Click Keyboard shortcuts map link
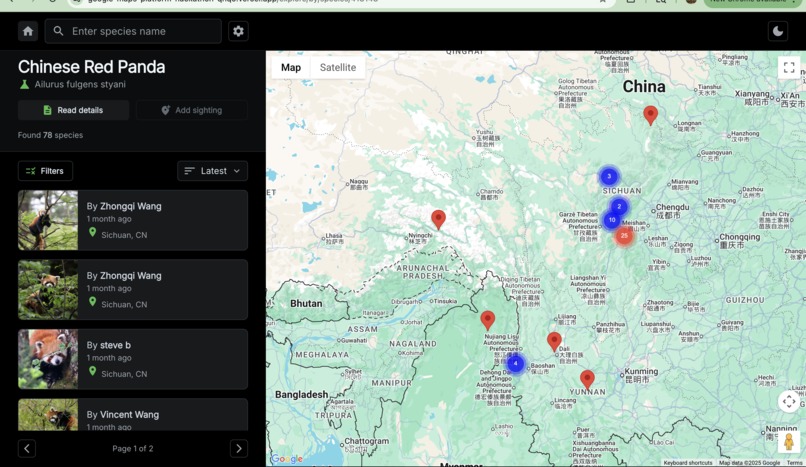This screenshot has height=467, width=806. (688, 463)
